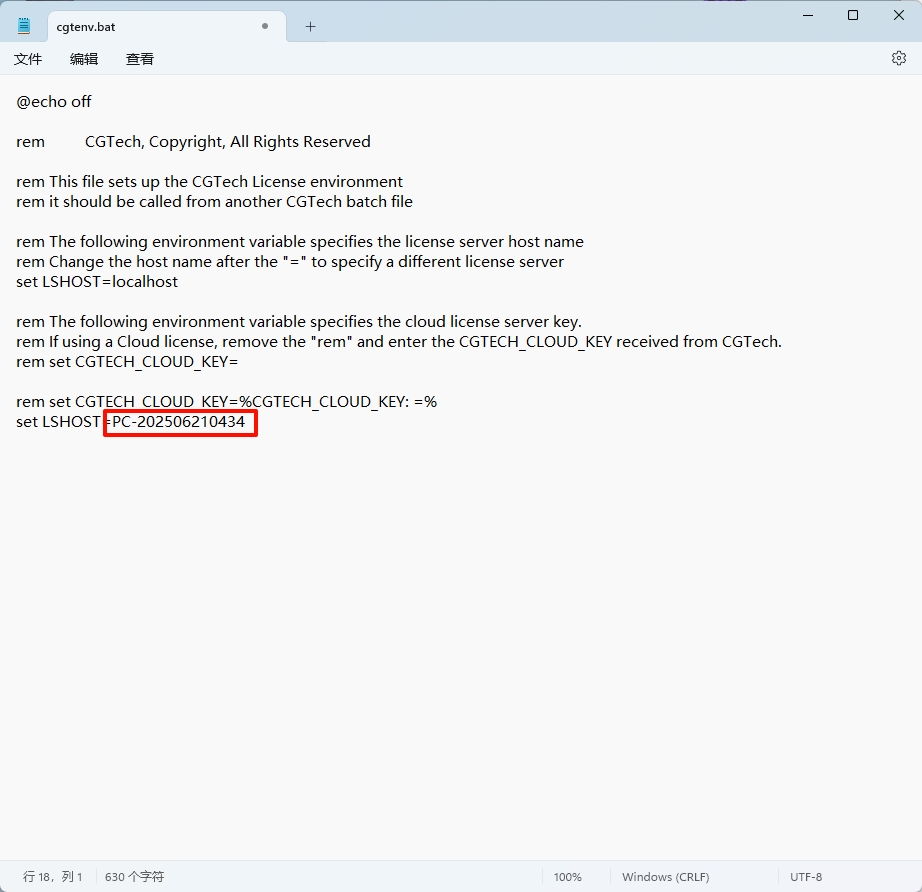Click the unsaved dot on the cgtenv.bat tab
922x892 pixels.
point(265,27)
